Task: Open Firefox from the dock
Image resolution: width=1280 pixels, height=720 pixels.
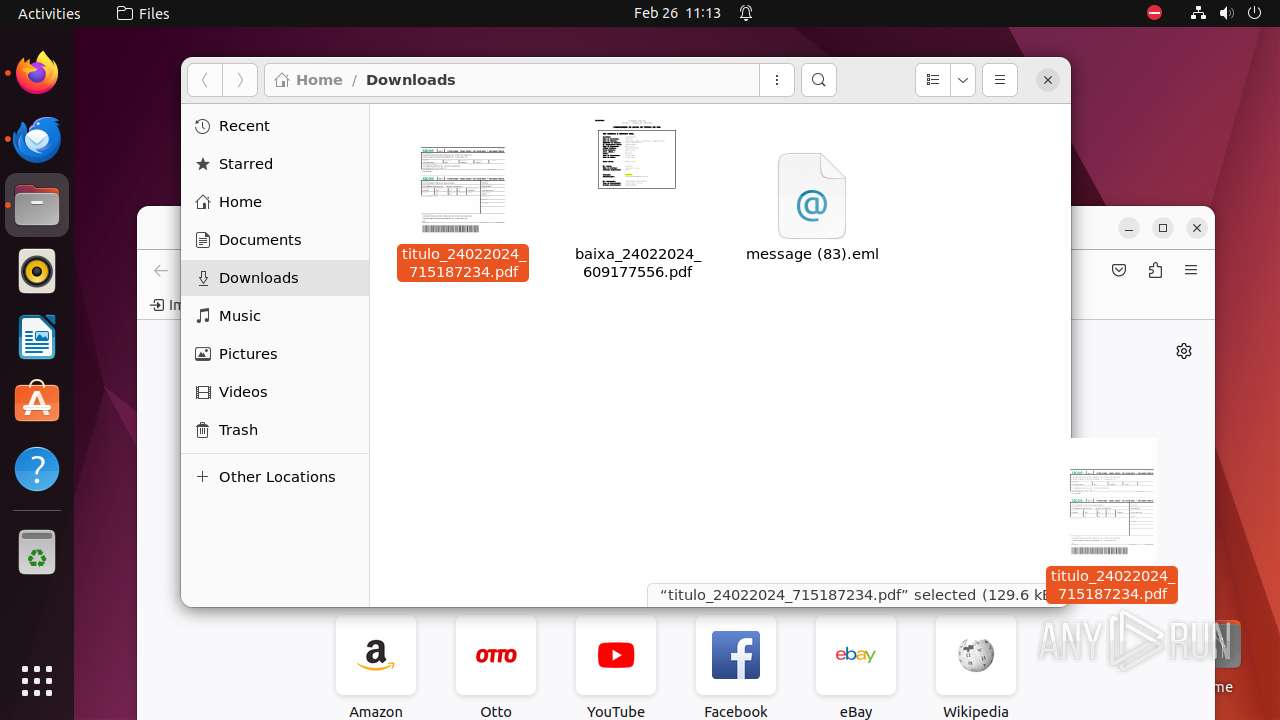Action: pyautogui.click(x=37, y=73)
